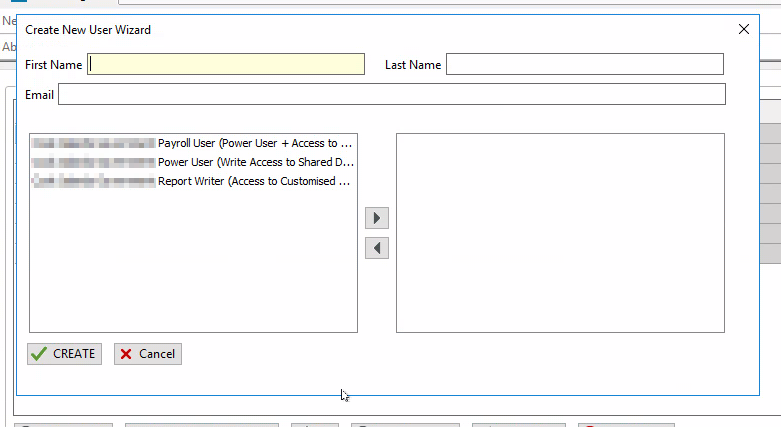Select the Payroll User role entry

coord(254,143)
